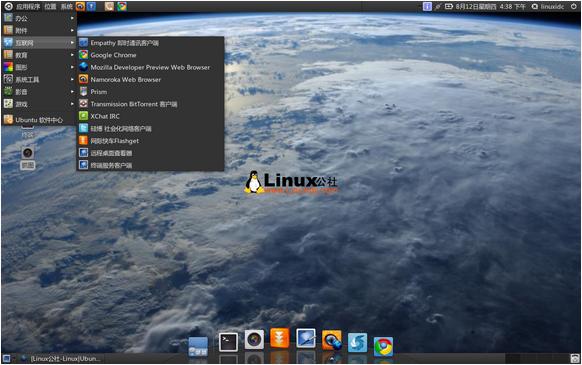The width and height of the screenshot is (582, 365).
Task: Open the blue help icon in top panel
Action: (91, 6)
